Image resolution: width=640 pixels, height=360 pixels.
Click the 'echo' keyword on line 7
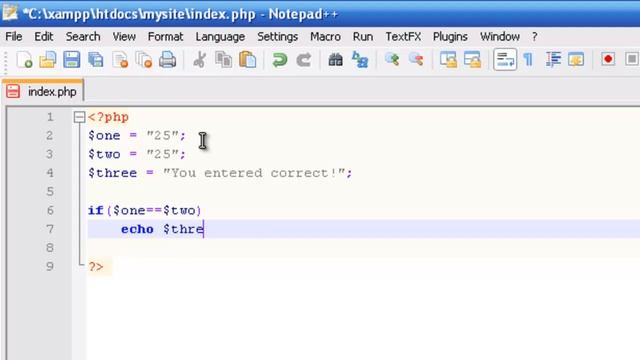[137, 229]
